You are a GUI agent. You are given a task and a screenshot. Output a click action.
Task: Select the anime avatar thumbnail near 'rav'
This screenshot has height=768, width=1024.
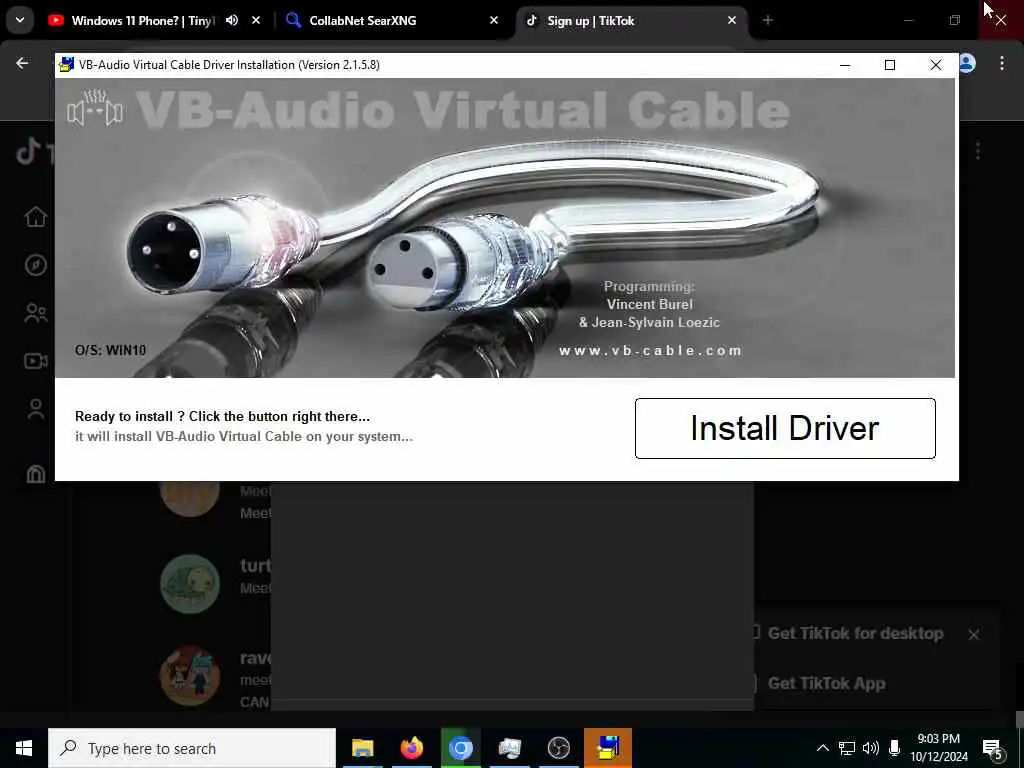[190, 676]
